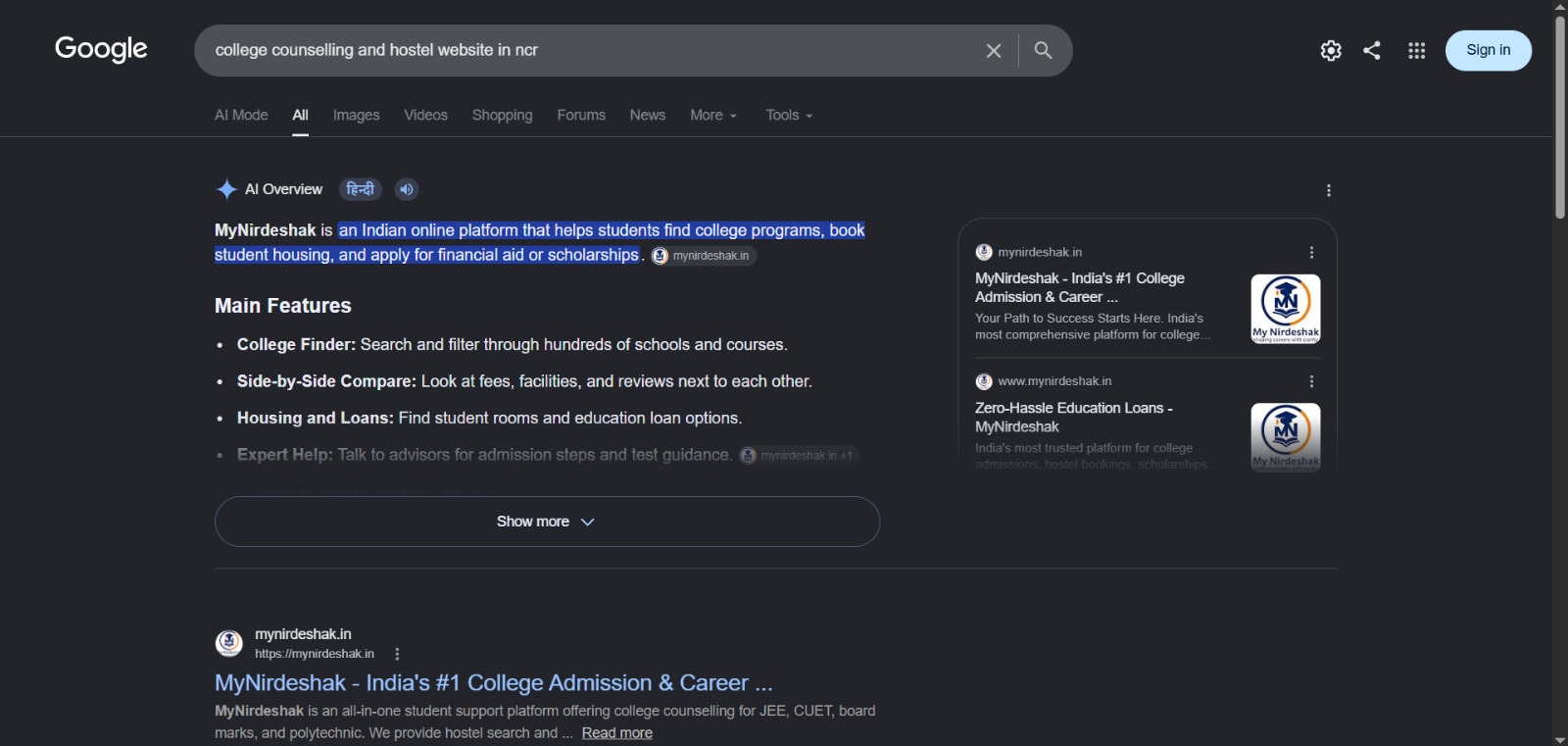Switch AI Overview to Hindi

360,189
